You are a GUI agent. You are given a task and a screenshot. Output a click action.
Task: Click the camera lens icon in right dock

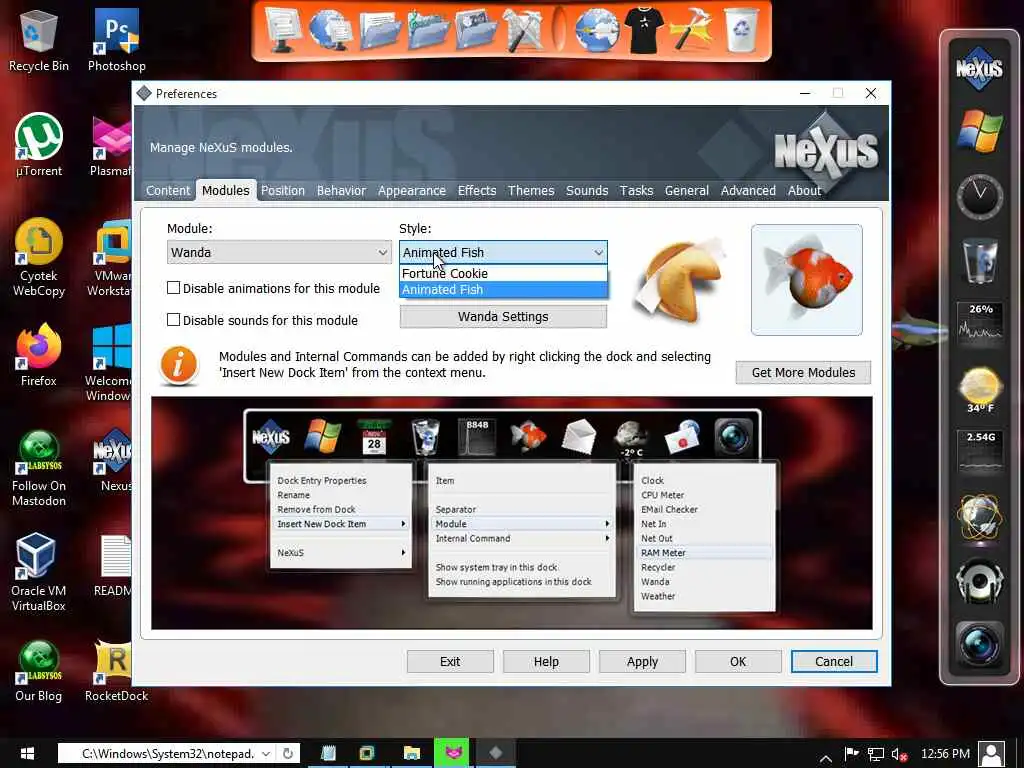click(x=979, y=645)
